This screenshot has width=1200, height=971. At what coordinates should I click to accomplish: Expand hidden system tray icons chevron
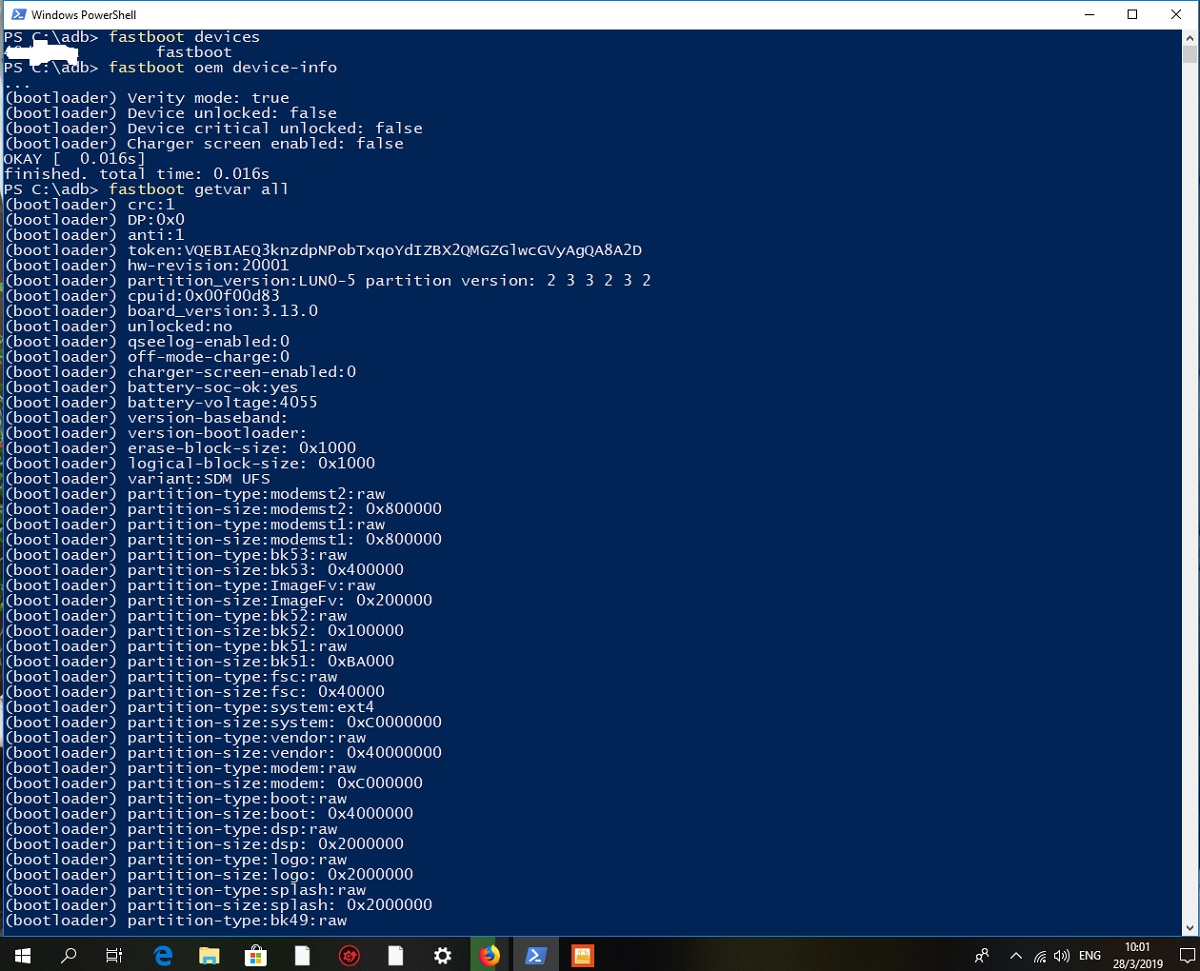click(x=1016, y=955)
